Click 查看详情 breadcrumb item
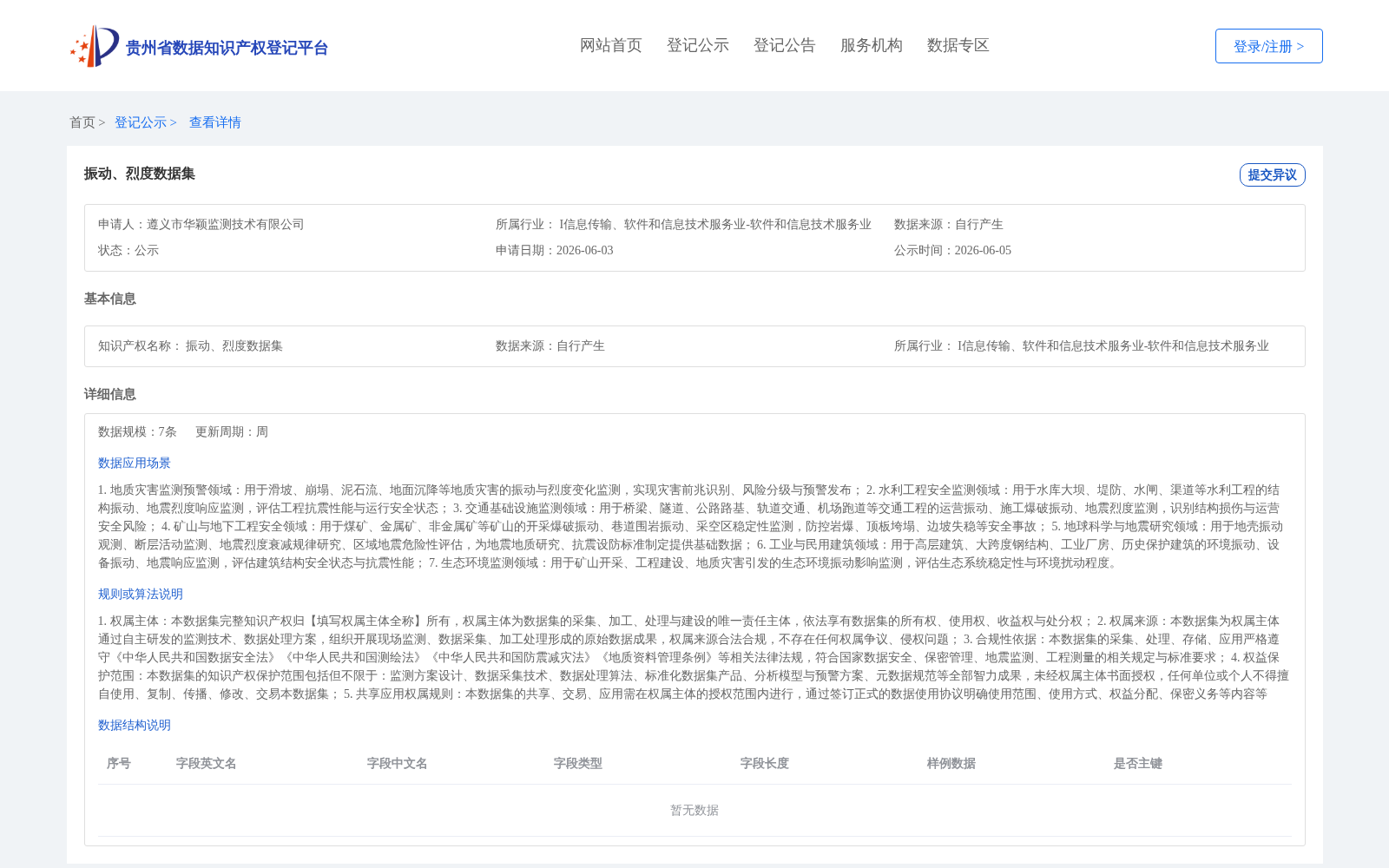The width and height of the screenshot is (1389, 868). tap(215, 122)
